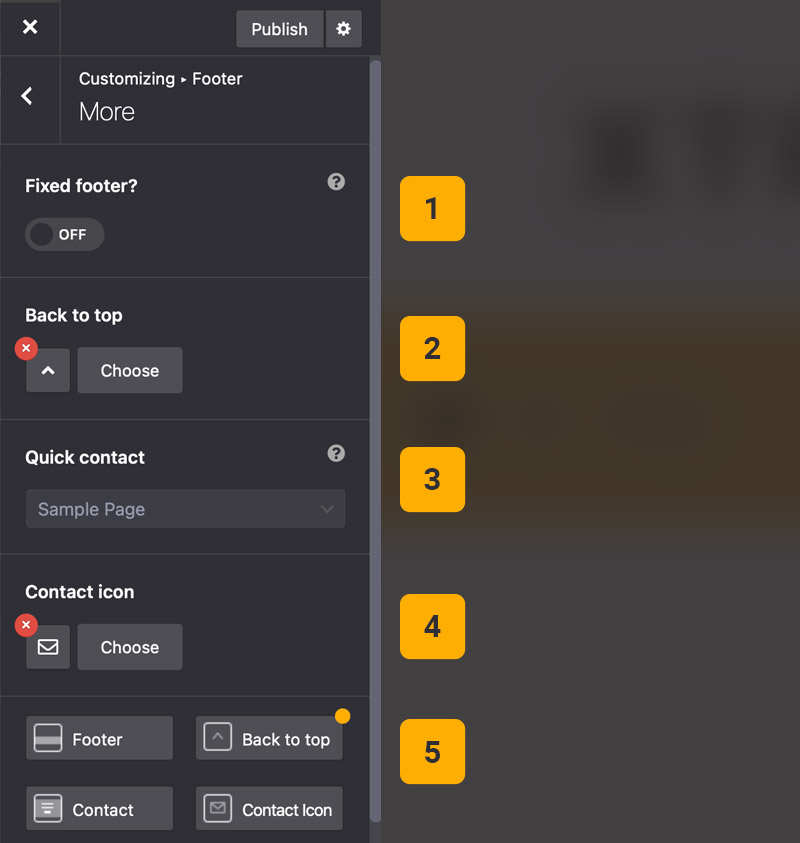
Task: Choose a different Contact icon
Action: click(130, 647)
